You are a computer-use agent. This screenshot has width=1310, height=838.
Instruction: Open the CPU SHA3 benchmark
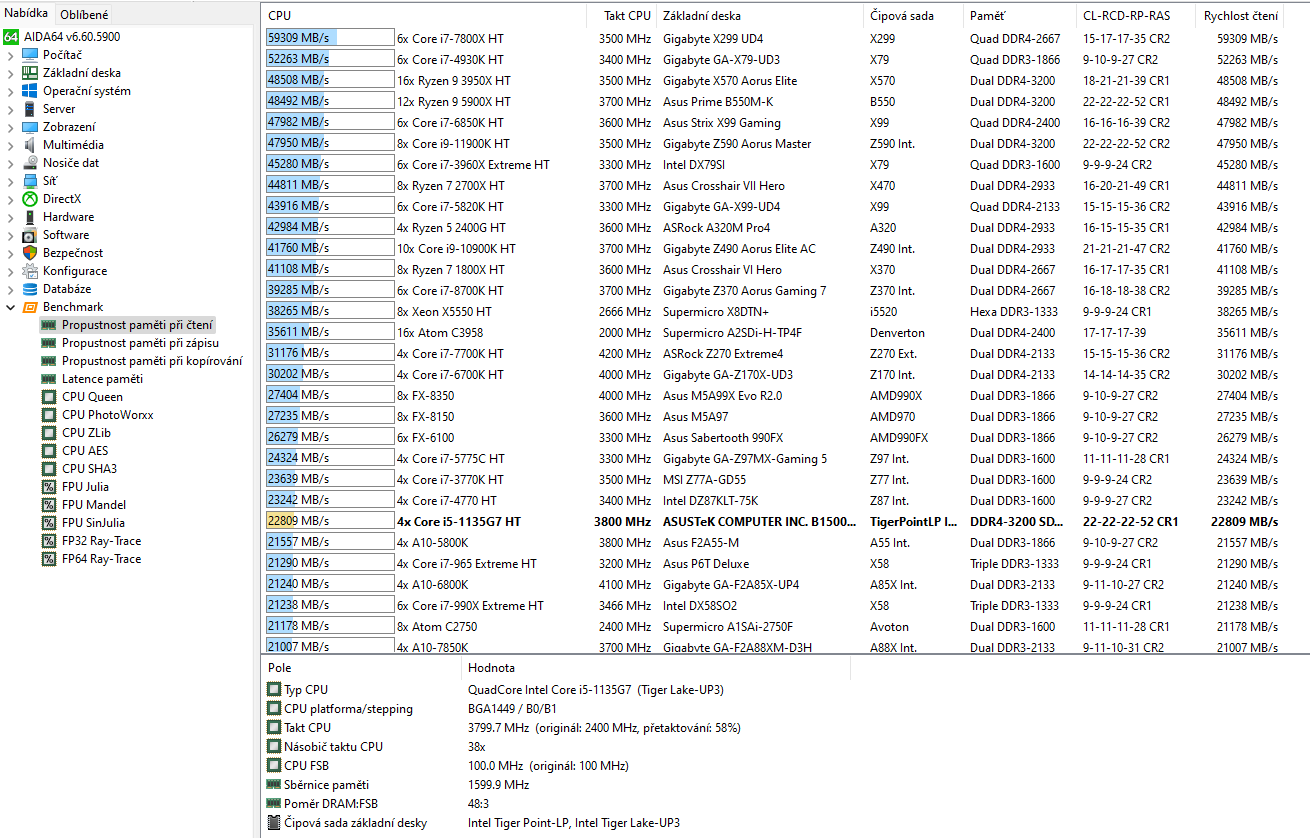coord(89,468)
